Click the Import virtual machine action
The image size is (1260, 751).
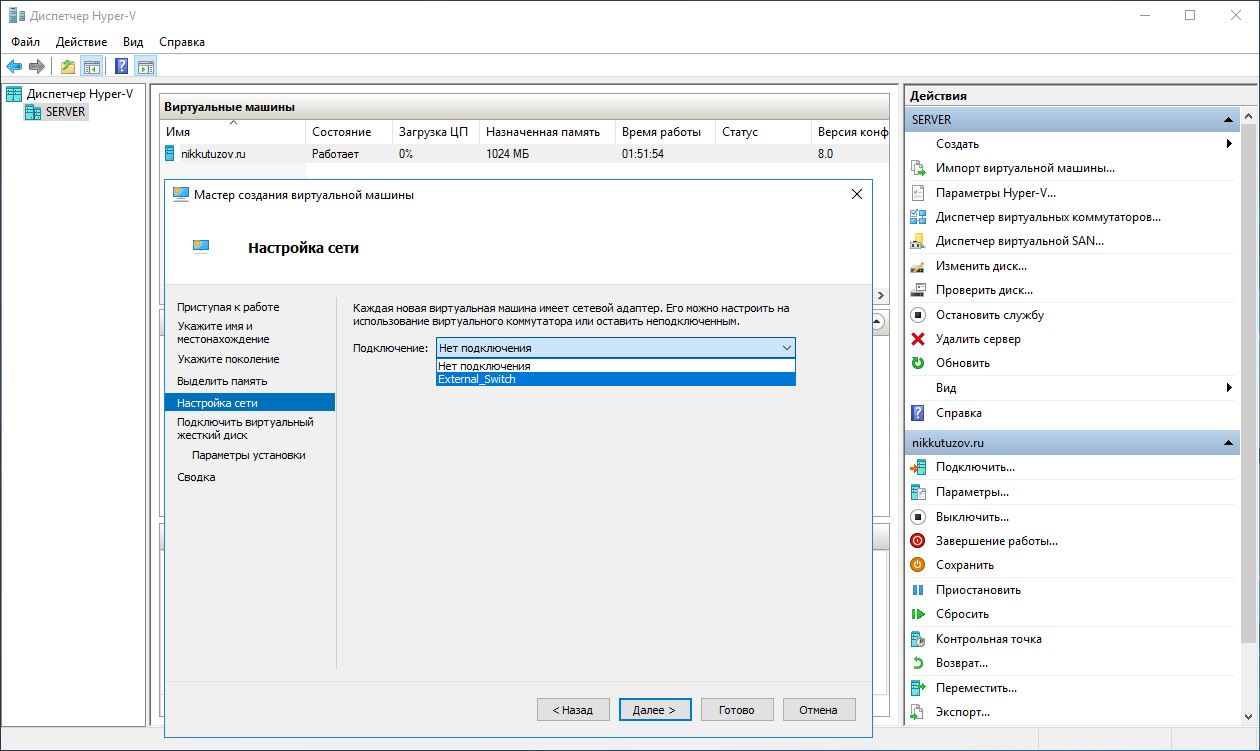click(1024, 168)
